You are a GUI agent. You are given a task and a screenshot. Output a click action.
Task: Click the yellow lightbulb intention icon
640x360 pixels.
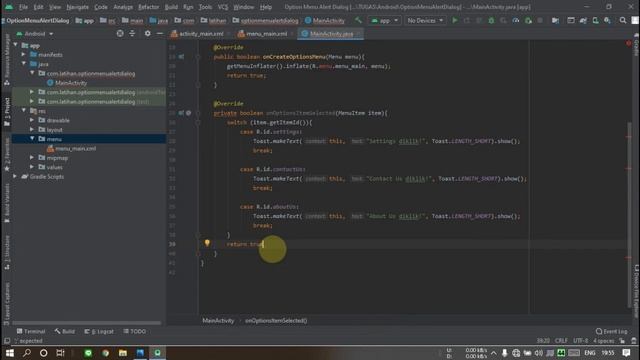click(207, 243)
